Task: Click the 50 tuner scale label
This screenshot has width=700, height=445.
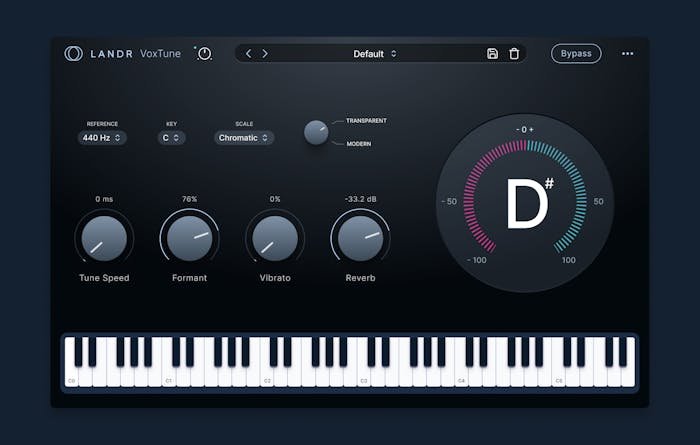Action: (x=598, y=202)
